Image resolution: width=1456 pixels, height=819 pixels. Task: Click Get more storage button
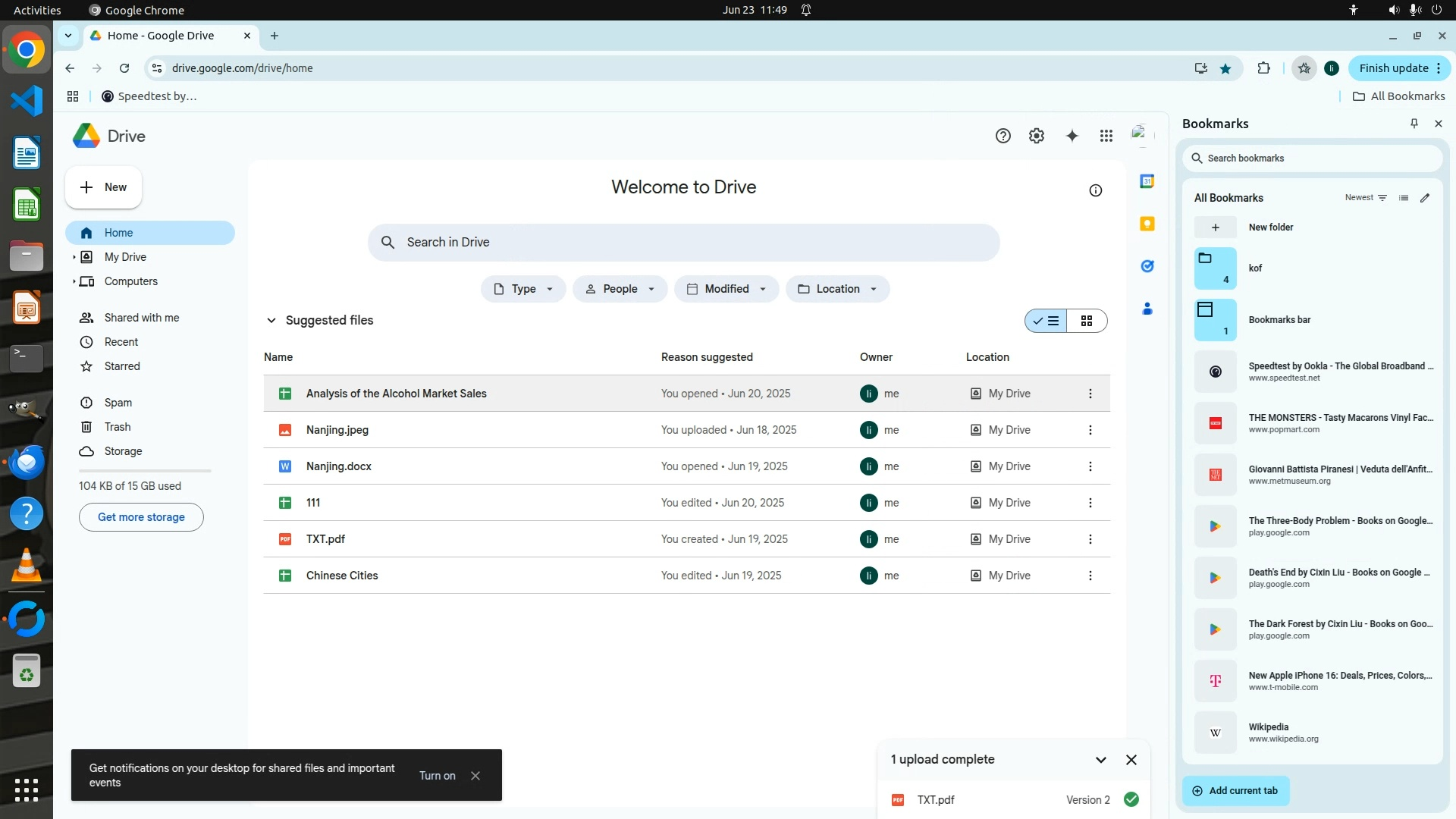(141, 517)
